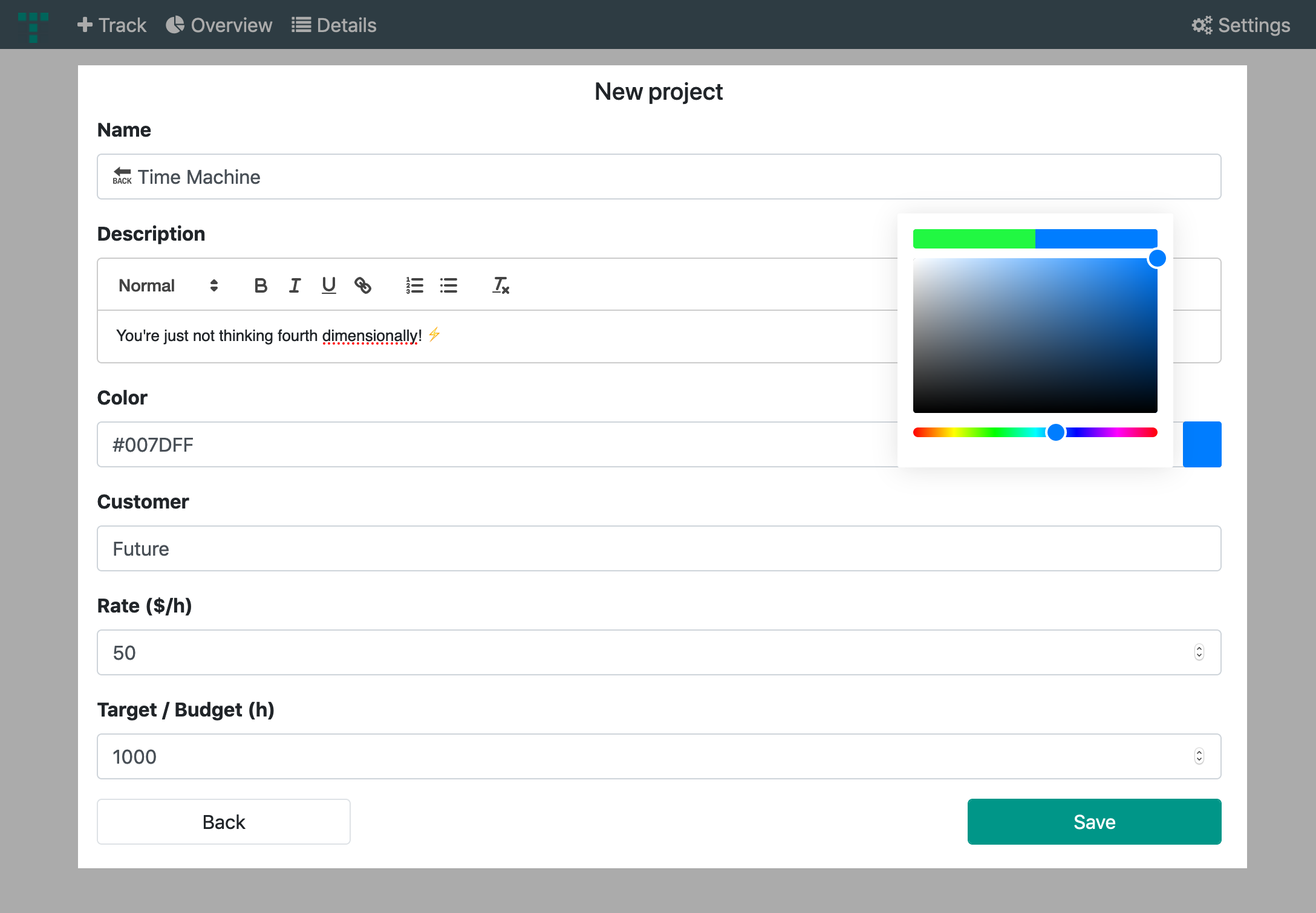Viewport: 1316px width, 913px height.
Task: Open Settings from the navbar
Action: 1241,25
